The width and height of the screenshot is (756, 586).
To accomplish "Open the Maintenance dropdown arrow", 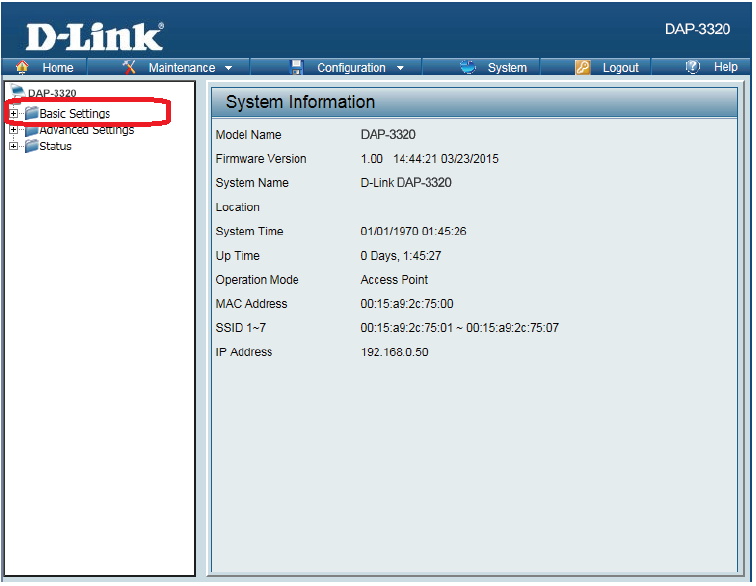I will pos(229,68).
